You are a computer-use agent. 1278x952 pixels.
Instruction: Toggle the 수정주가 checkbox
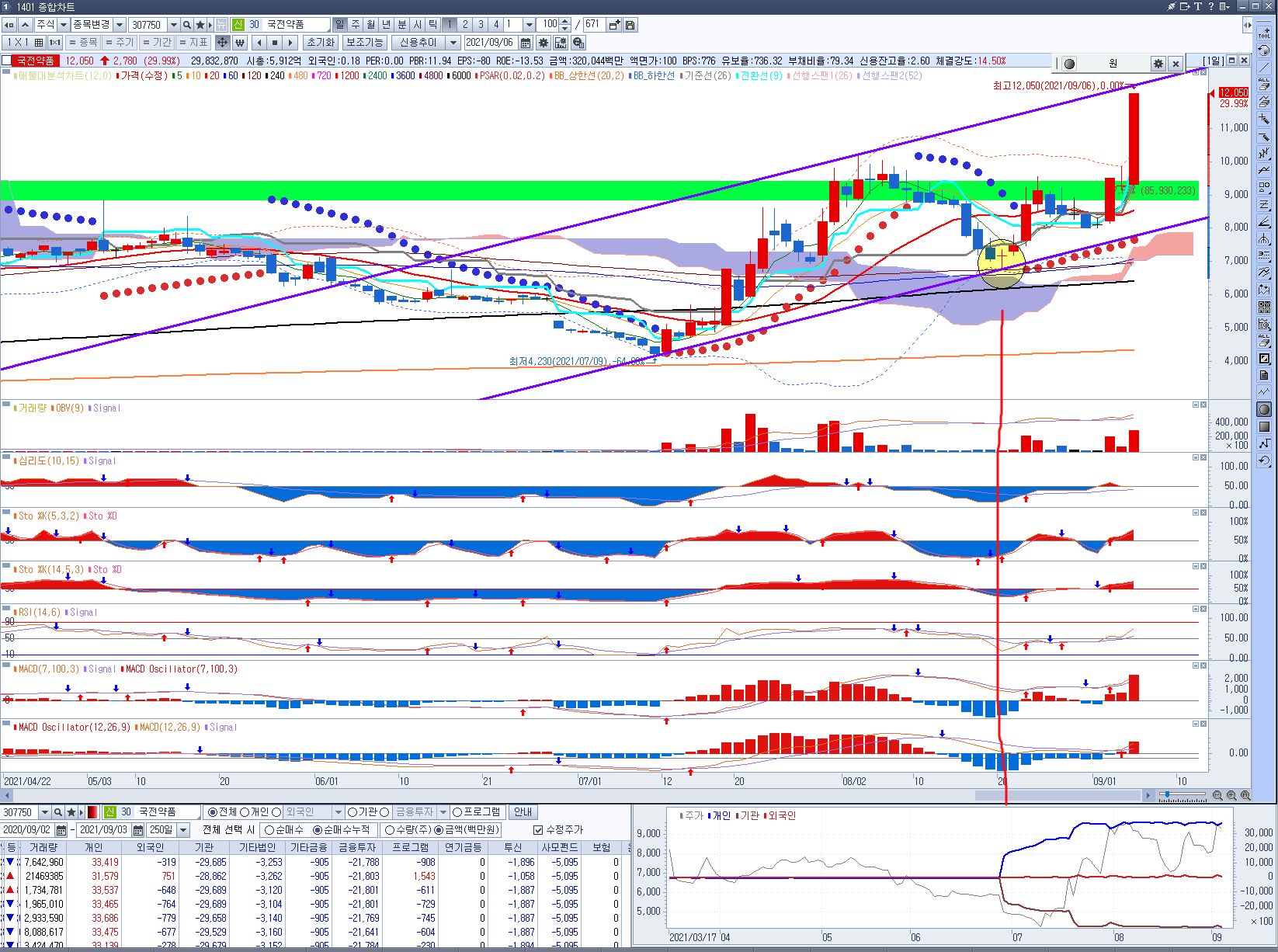(539, 830)
